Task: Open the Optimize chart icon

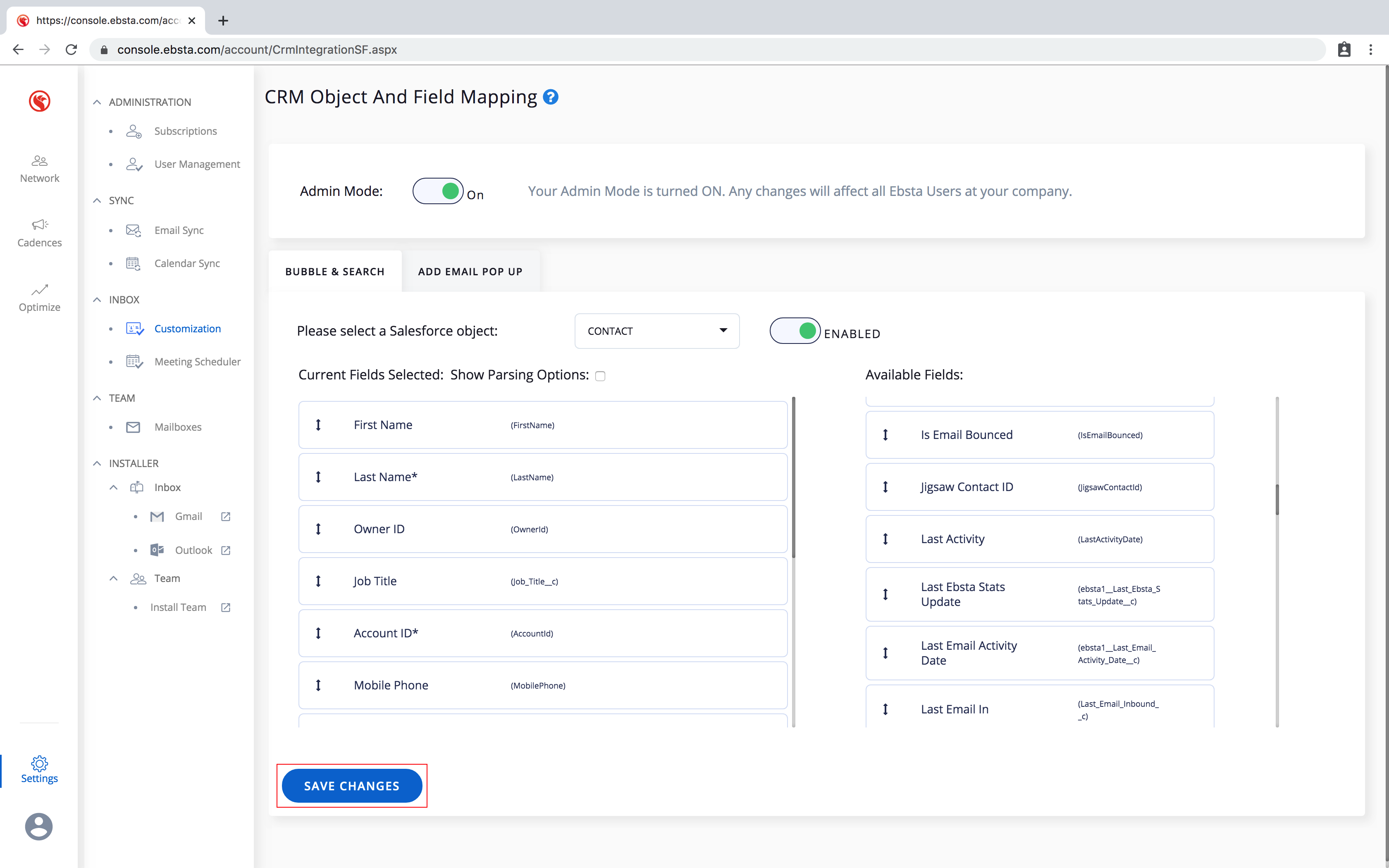Action: tap(39, 289)
